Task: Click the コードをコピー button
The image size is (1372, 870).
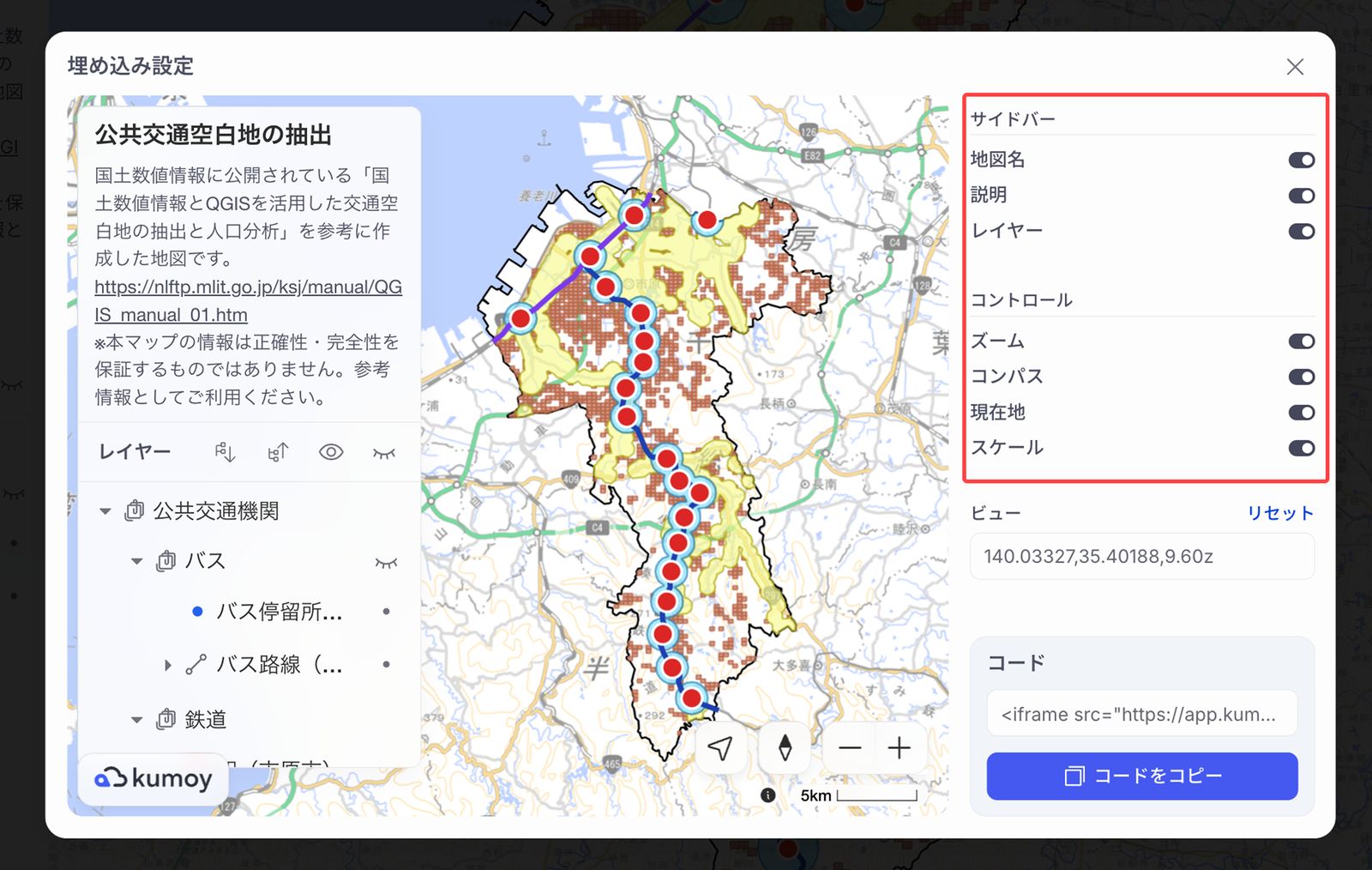Action: point(1142,776)
